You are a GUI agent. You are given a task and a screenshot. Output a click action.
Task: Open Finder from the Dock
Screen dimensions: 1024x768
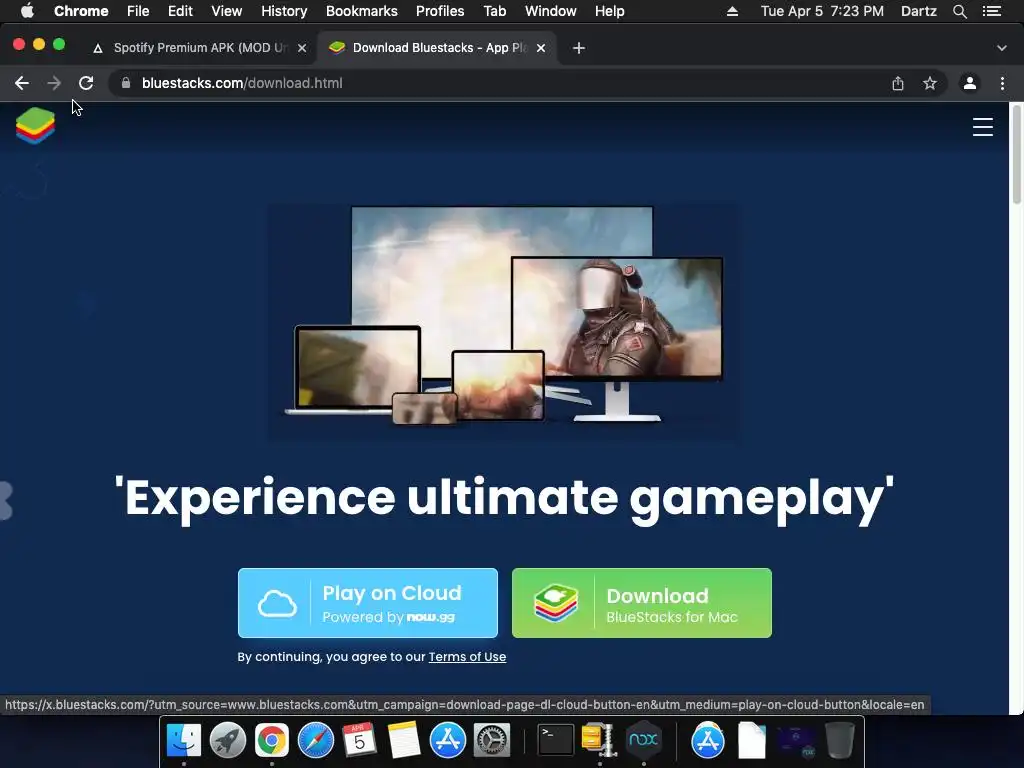coord(184,740)
